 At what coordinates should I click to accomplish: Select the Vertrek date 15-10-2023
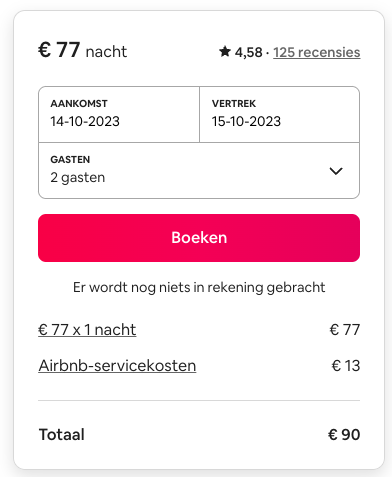click(279, 115)
